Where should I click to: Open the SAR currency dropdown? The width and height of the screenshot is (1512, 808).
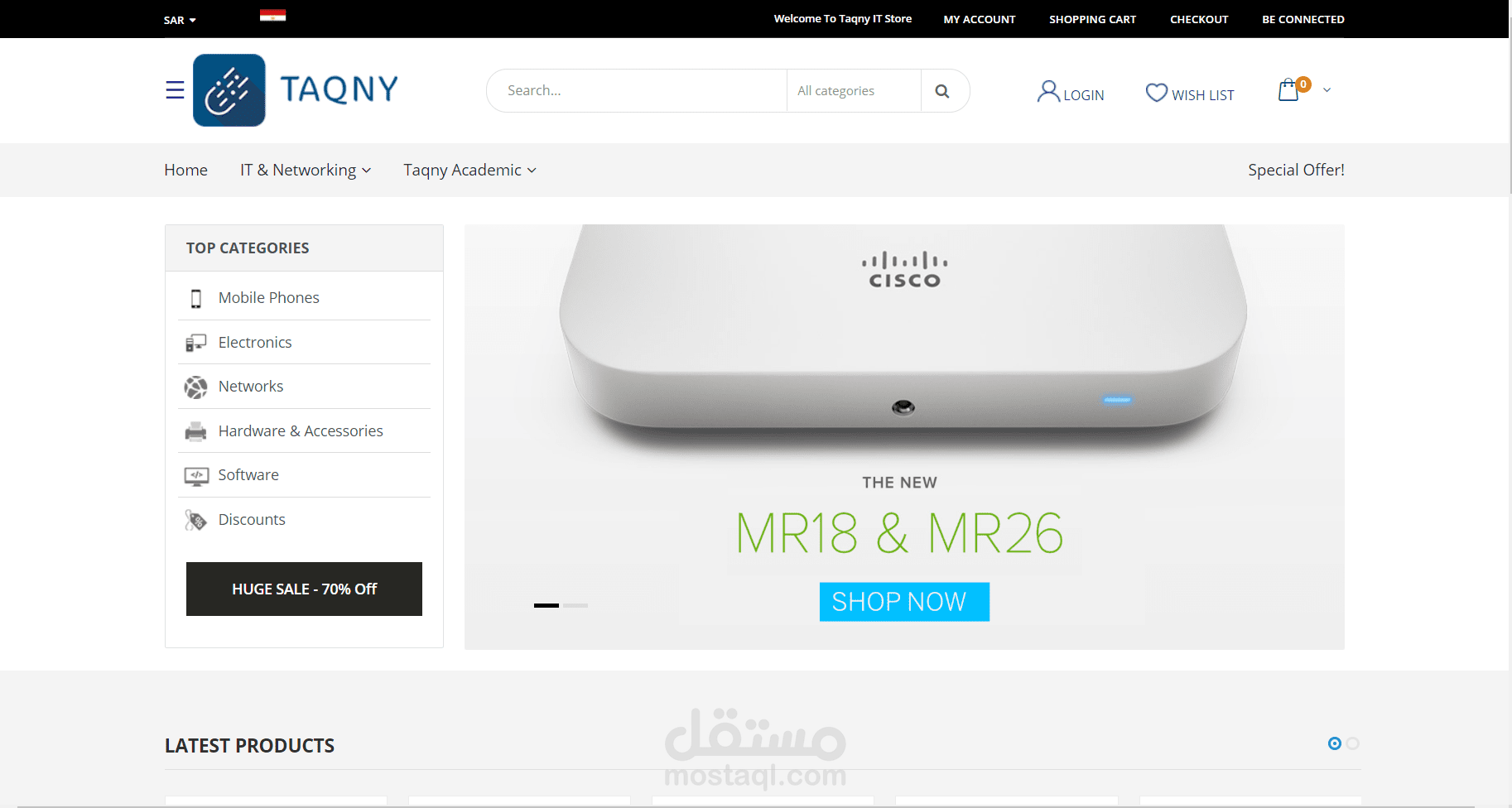[180, 20]
